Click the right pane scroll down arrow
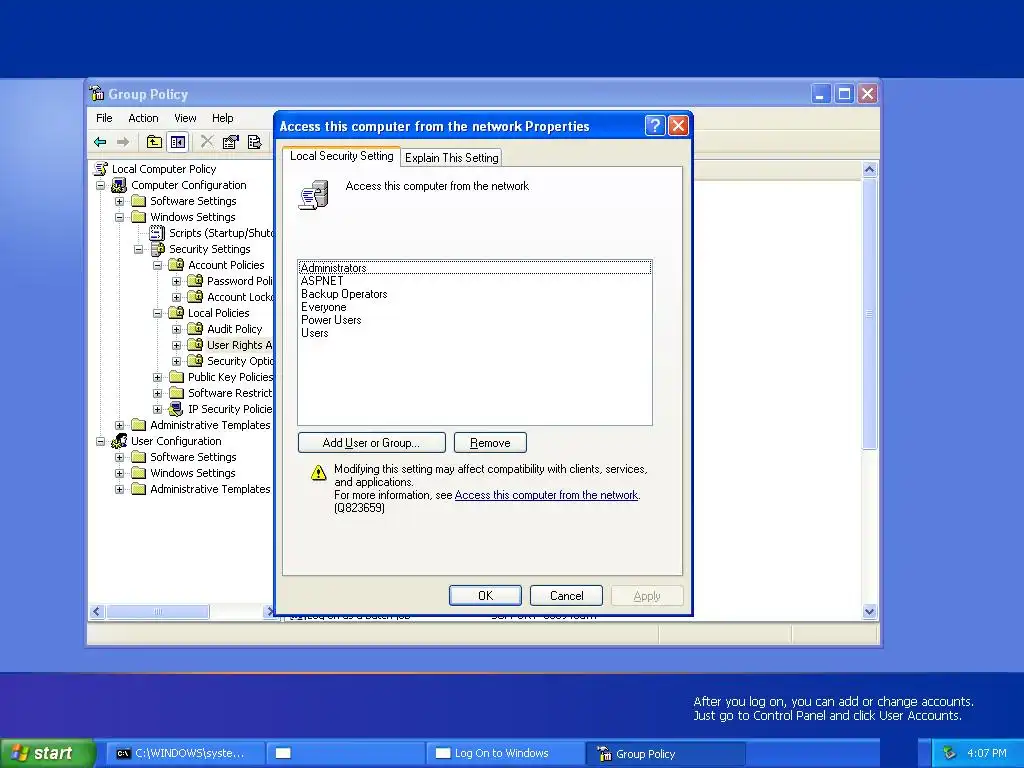This screenshot has height=768, width=1024. (869, 612)
